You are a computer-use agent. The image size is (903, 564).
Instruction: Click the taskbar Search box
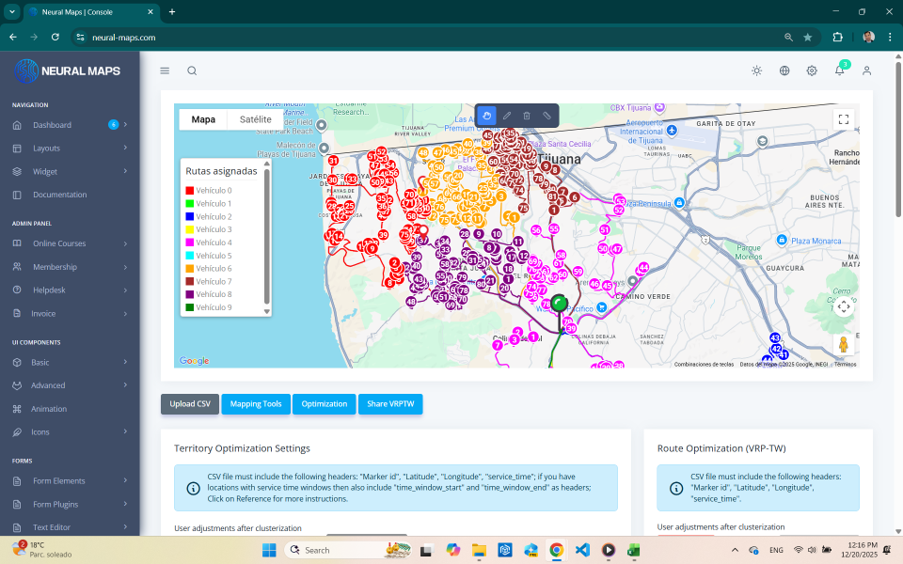point(348,550)
